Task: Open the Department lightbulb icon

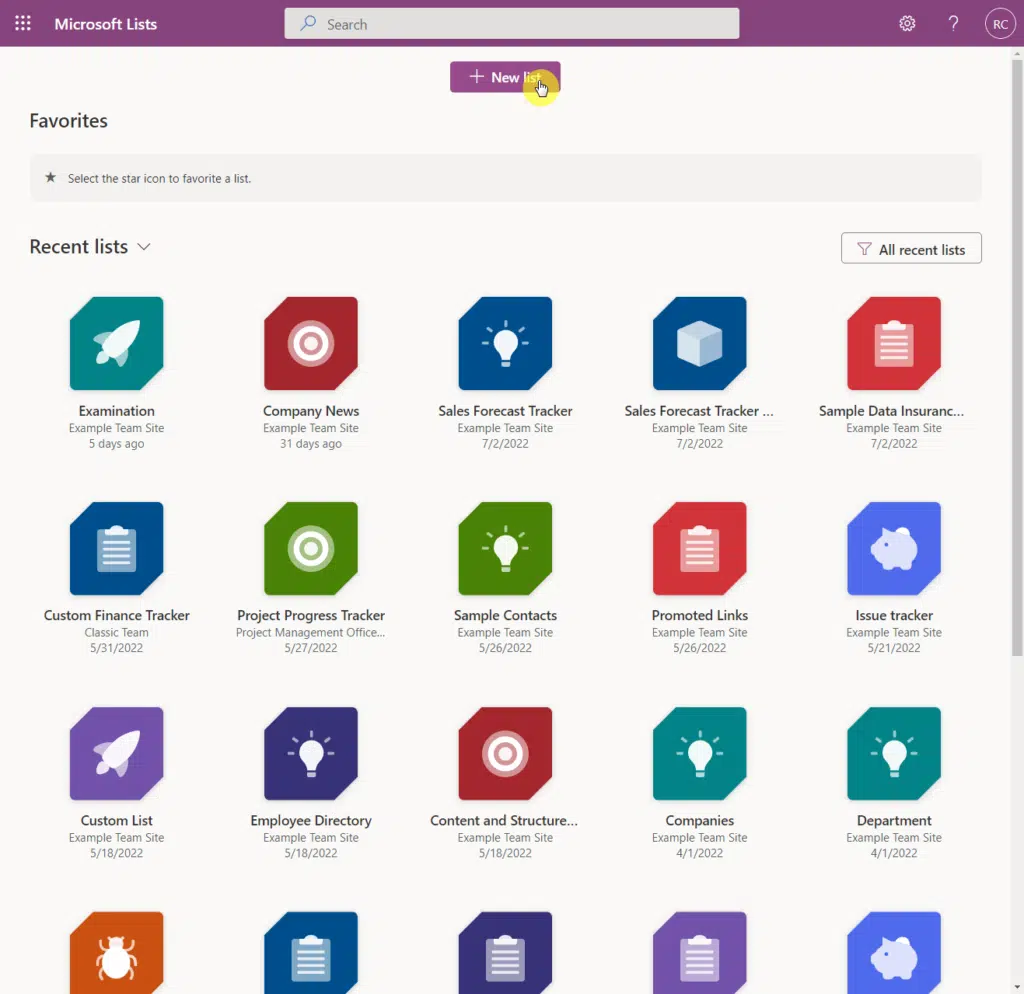Action: [x=894, y=754]
